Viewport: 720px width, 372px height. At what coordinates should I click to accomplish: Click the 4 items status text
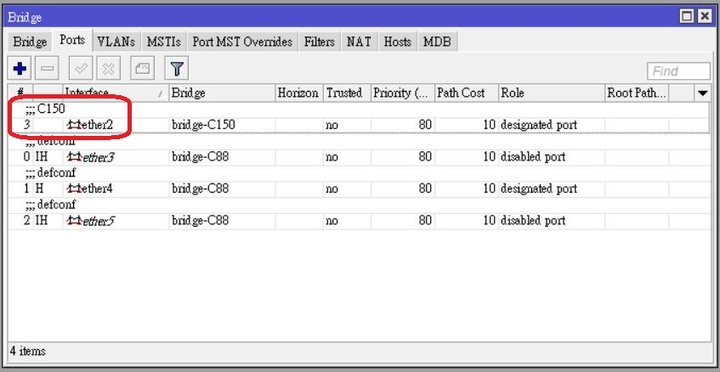pos(28,351)
